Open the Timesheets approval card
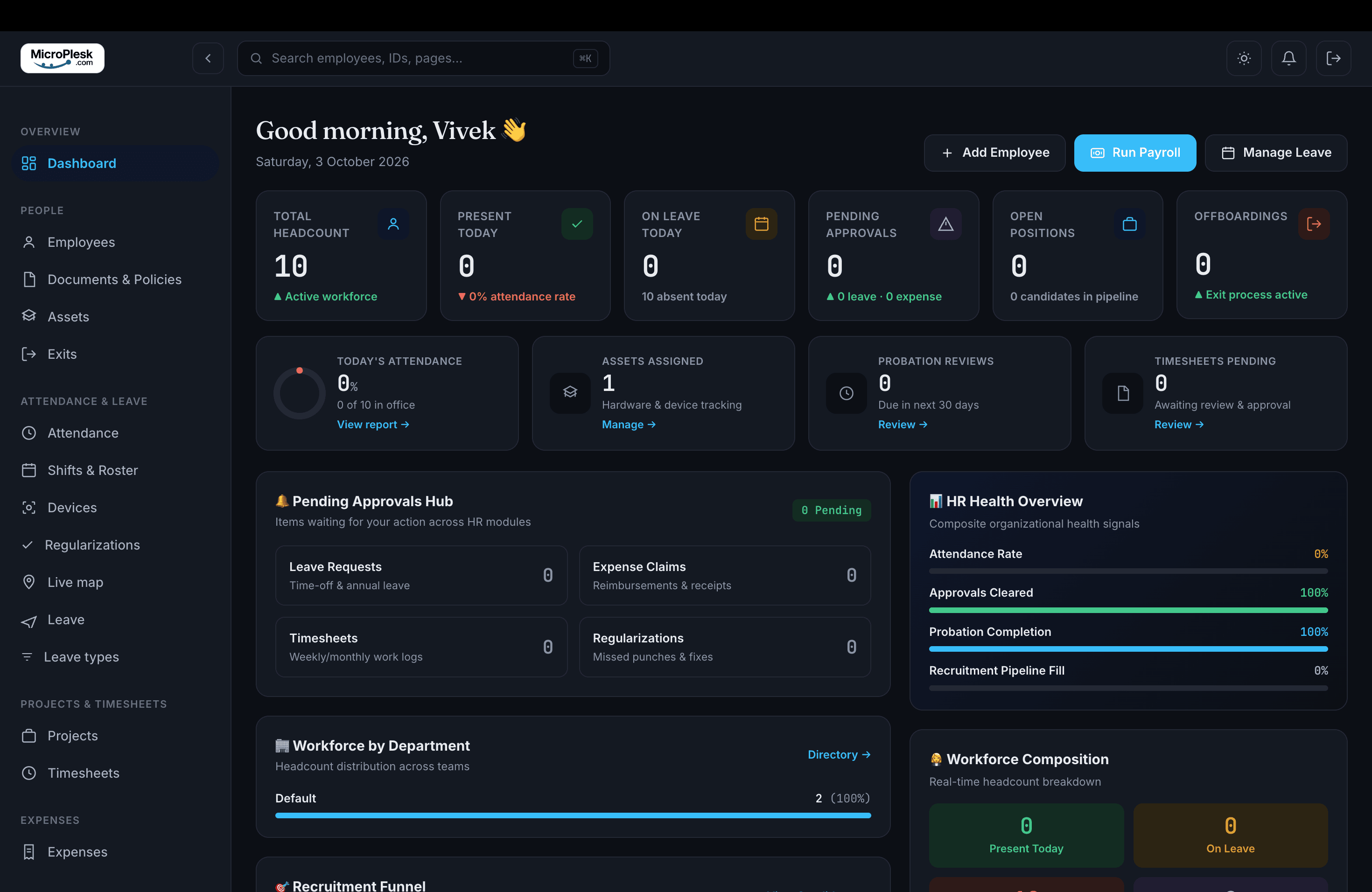This screenshot has height=892, width=1372. click(421, 647)
